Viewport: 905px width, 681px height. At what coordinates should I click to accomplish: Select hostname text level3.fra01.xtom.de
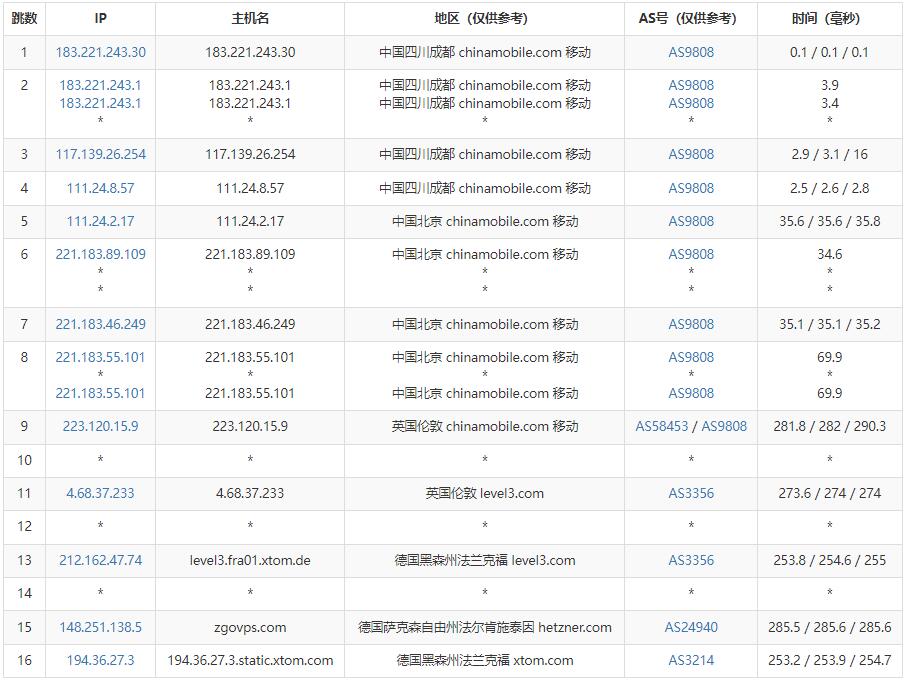click(250, 560)
